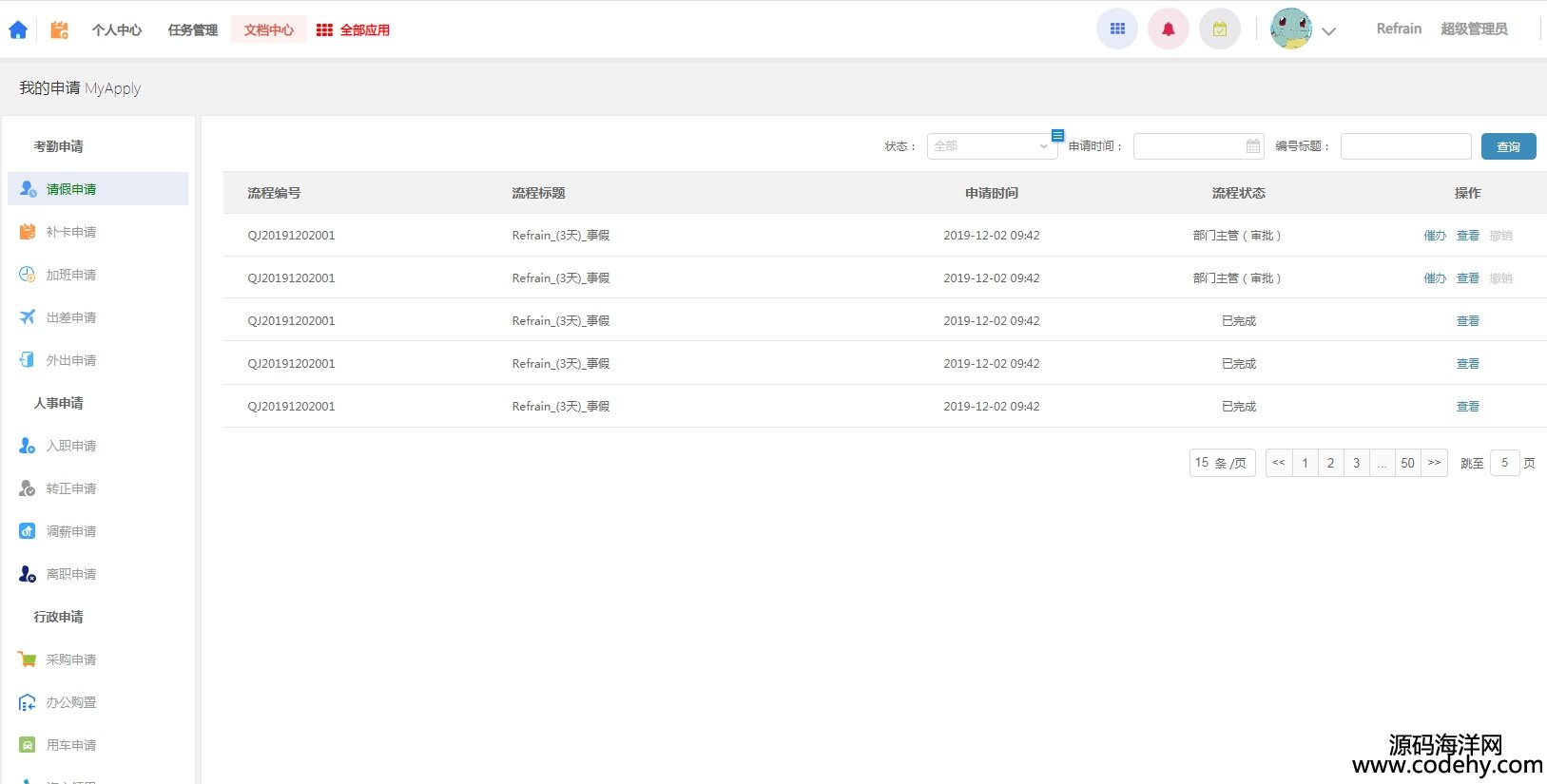Click the 全部应用 grid icon

[x=324, y=30]
